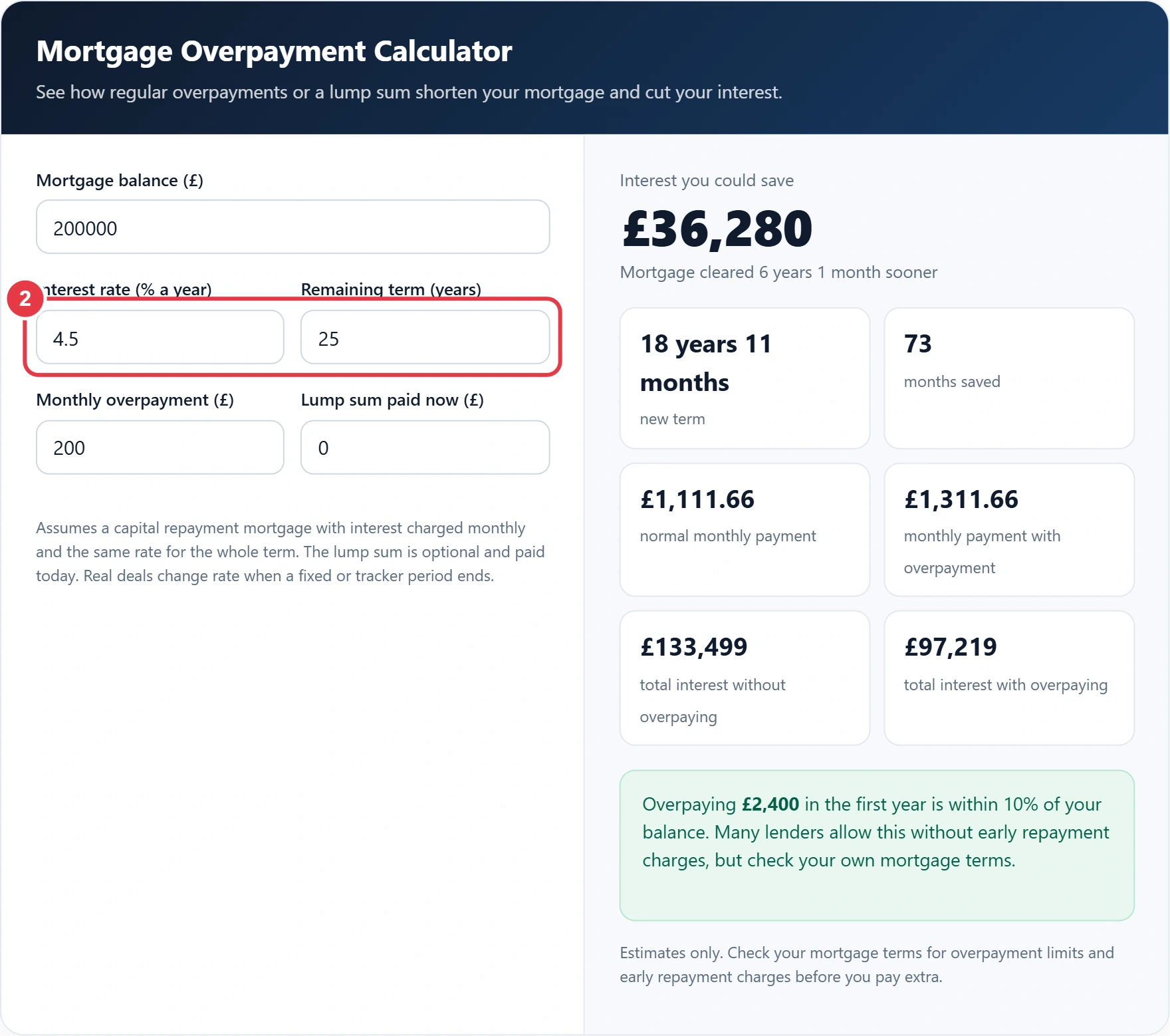Click the 'Interest you could save' caption
This screenshot has width=1170, height=1036.
click(707, 180)
